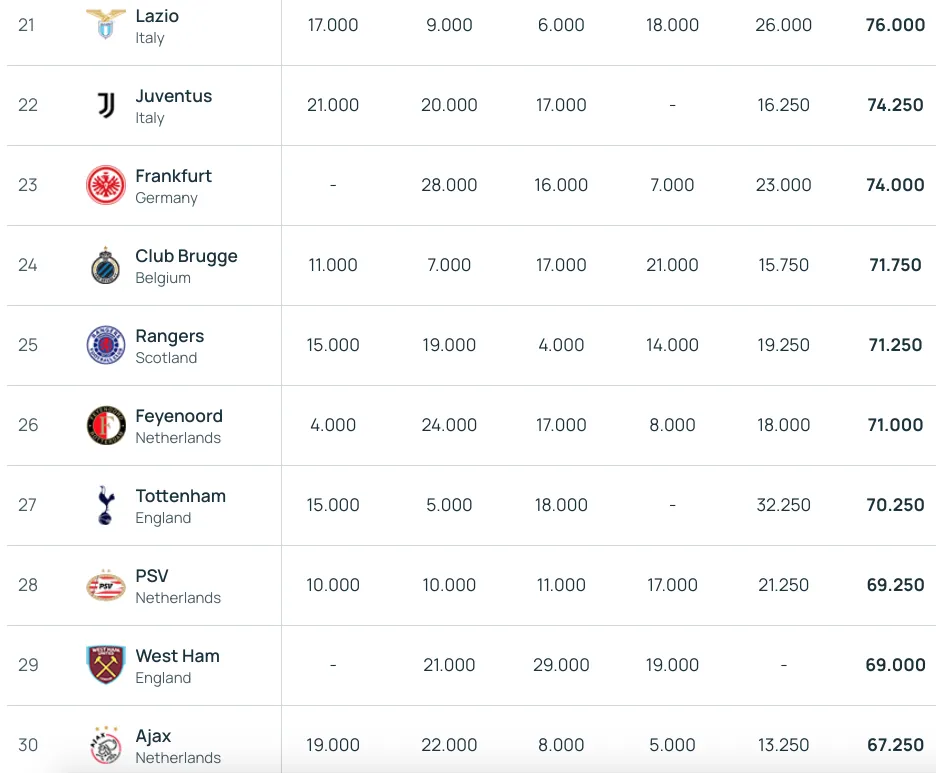
Task: Click the Lazio club crest
Action: [x=106, y=24]
